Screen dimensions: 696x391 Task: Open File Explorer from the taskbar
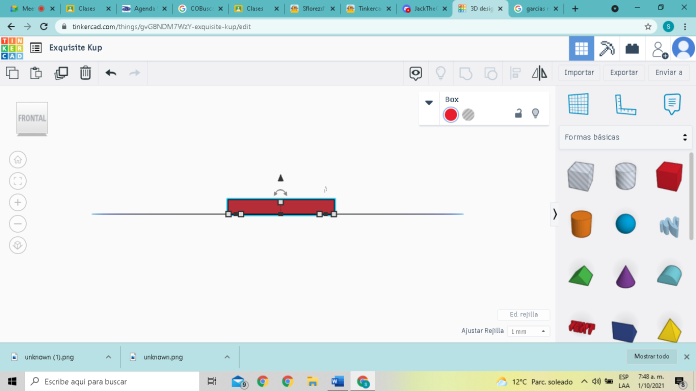tap(312, 381)
